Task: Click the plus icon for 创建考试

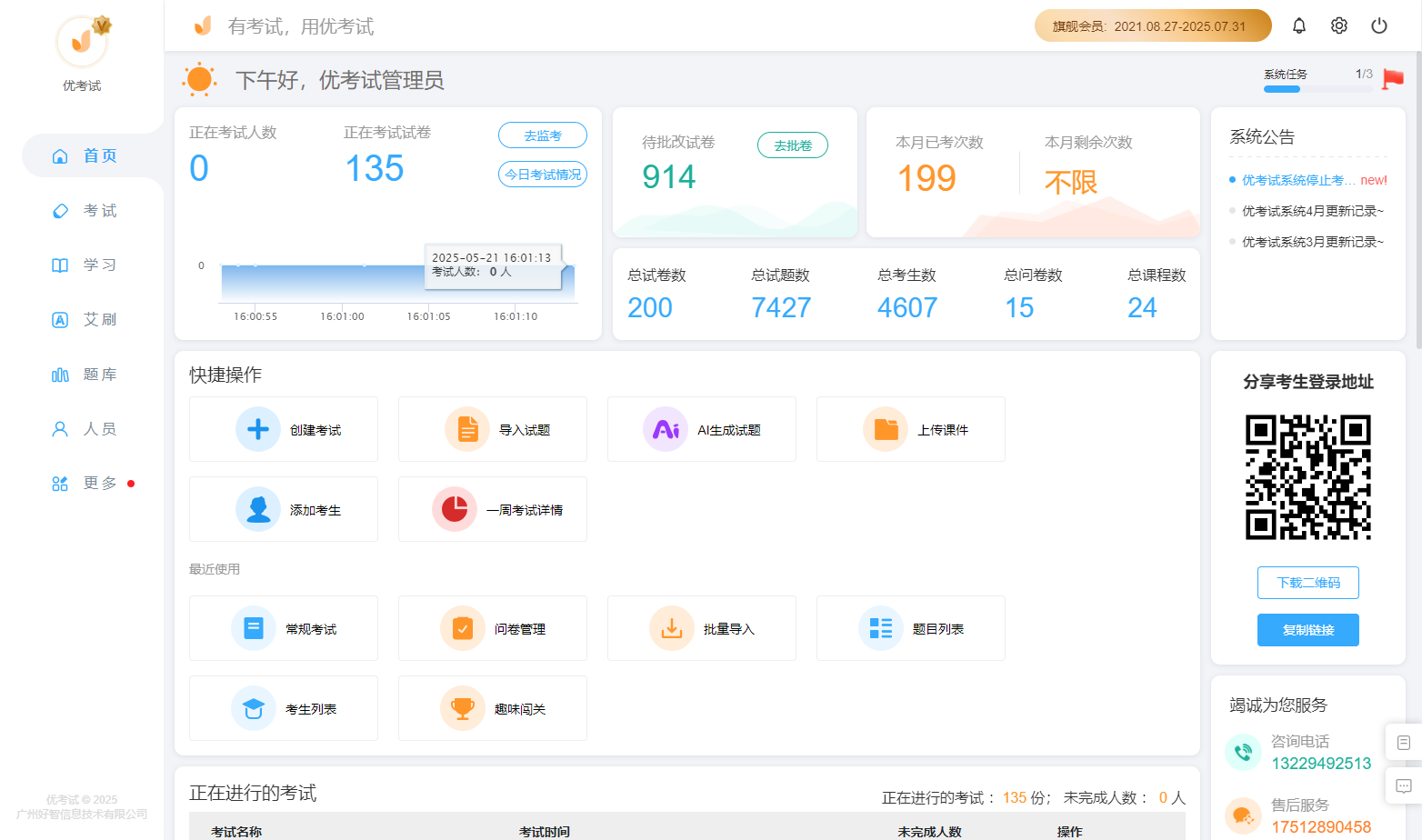Action: (x=258, y=429)
